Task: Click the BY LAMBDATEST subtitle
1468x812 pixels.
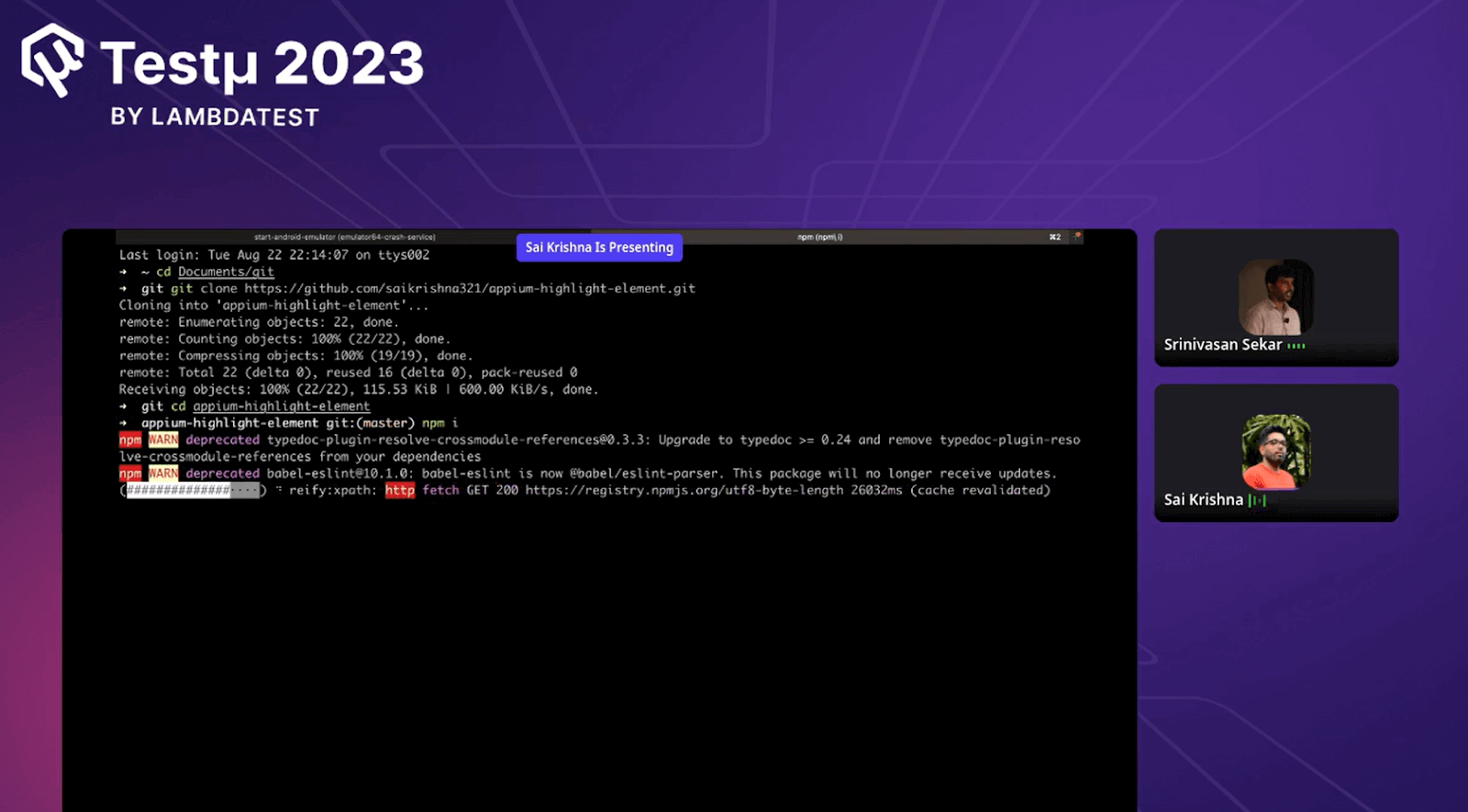Action: 215,117
